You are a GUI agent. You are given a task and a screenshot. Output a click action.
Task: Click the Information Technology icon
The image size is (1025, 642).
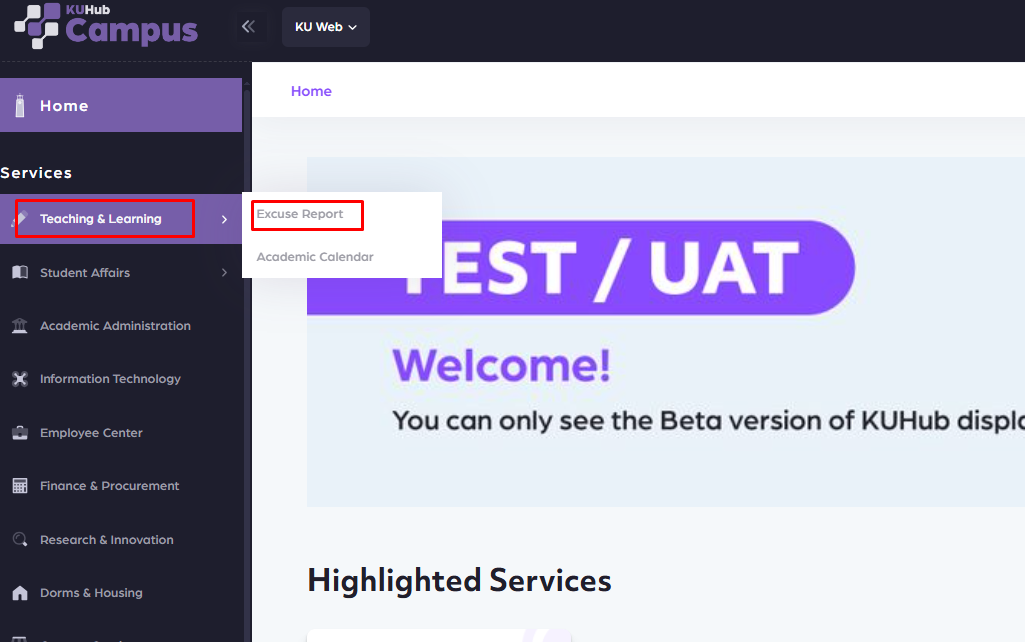point(20,379)
